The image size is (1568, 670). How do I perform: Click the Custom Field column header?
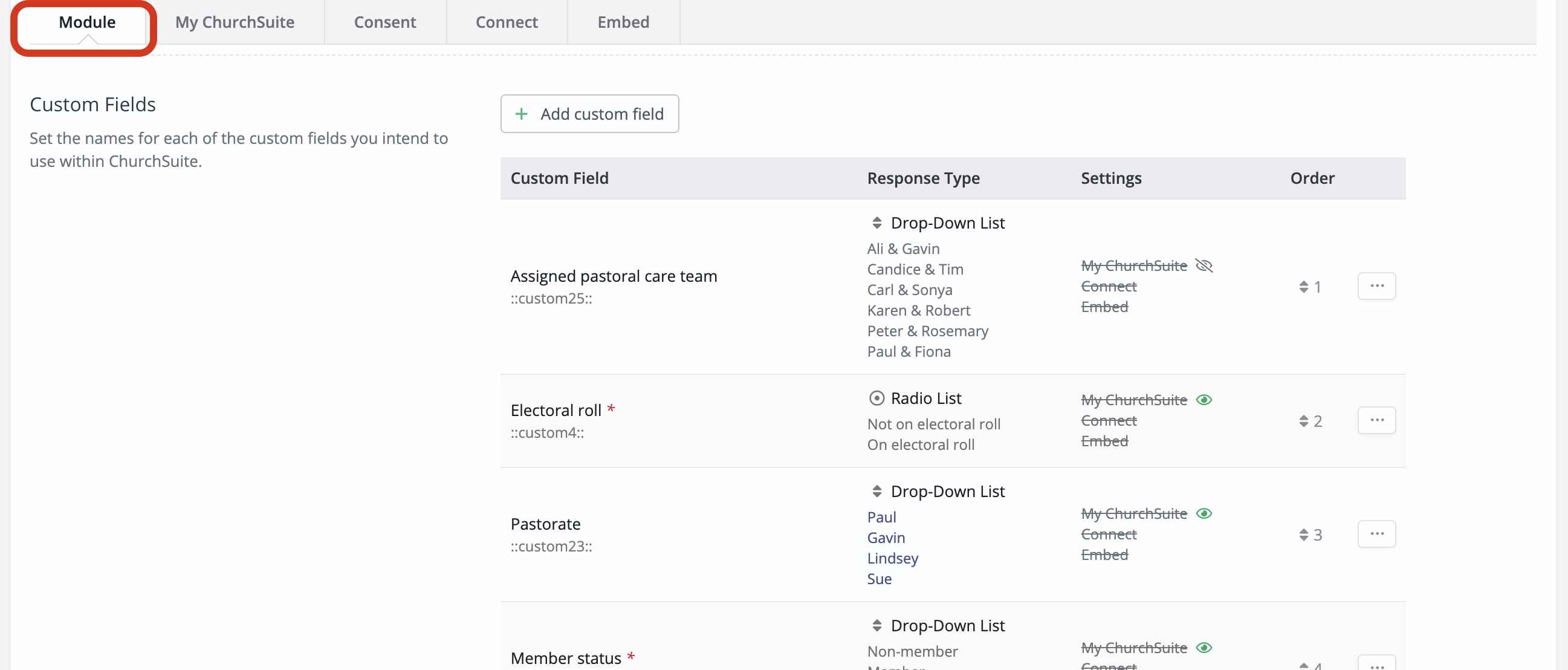click(559, 178)
